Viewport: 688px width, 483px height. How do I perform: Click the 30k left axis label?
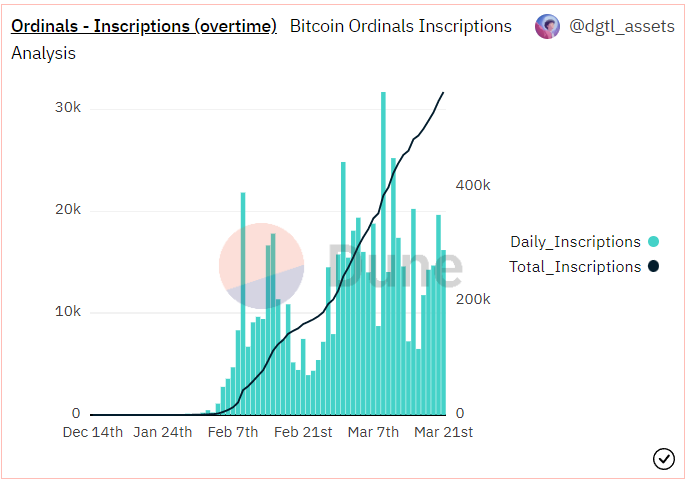(x=68, y=107)
